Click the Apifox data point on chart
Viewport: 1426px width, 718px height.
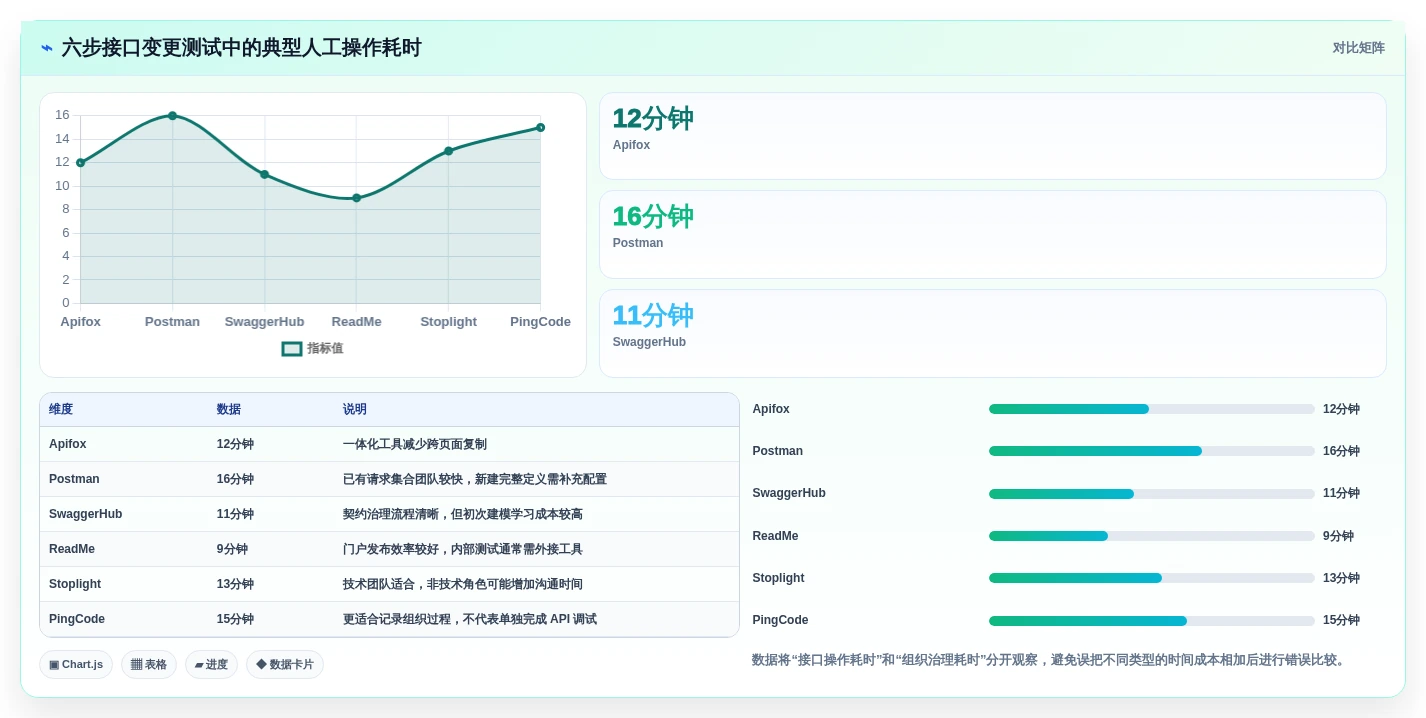pyautogui.click(x=80, y=162)
